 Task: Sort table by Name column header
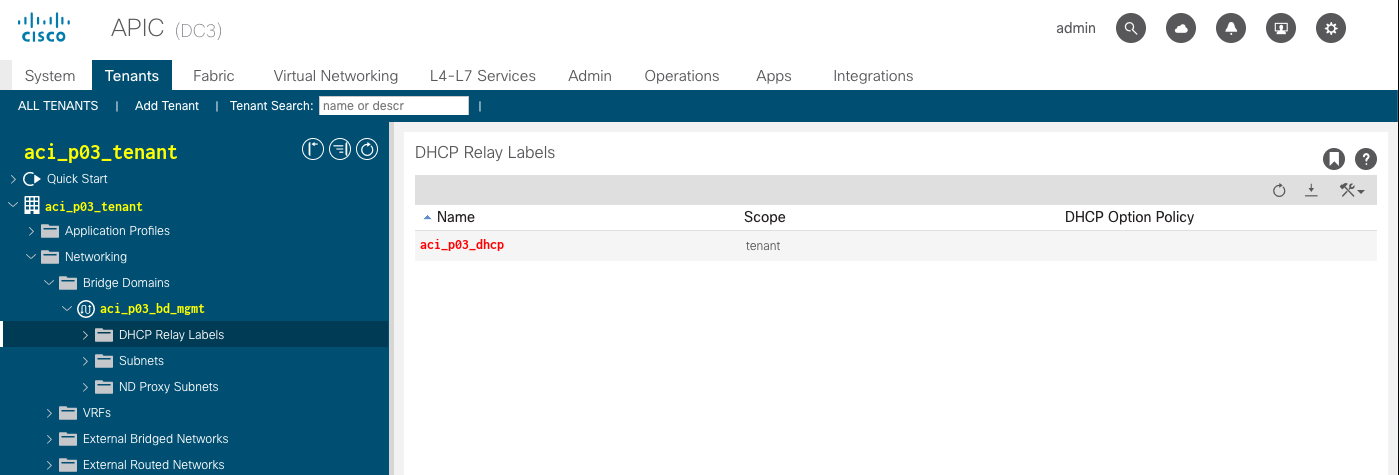click(455, 217)
